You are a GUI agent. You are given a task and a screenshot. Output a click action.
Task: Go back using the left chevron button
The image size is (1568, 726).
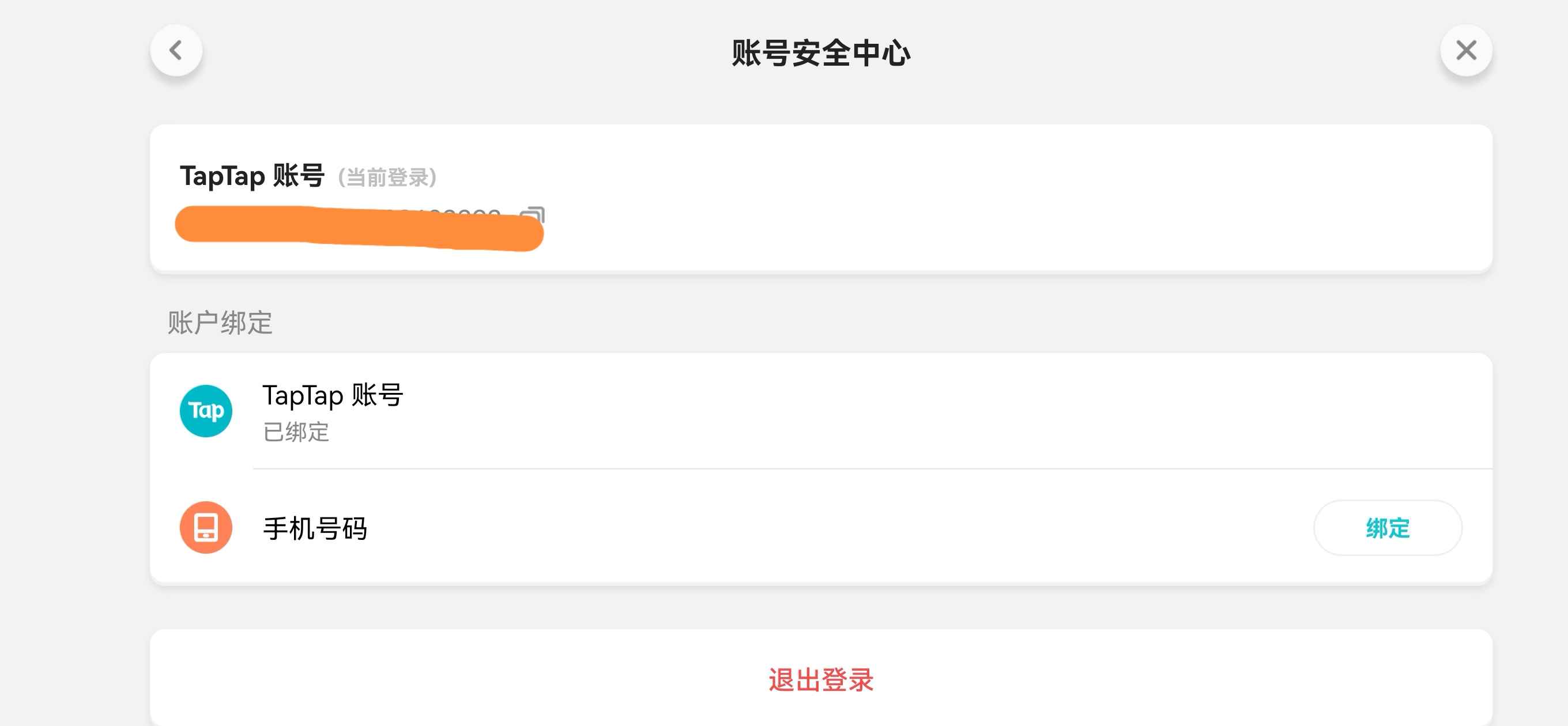point(176,51)
